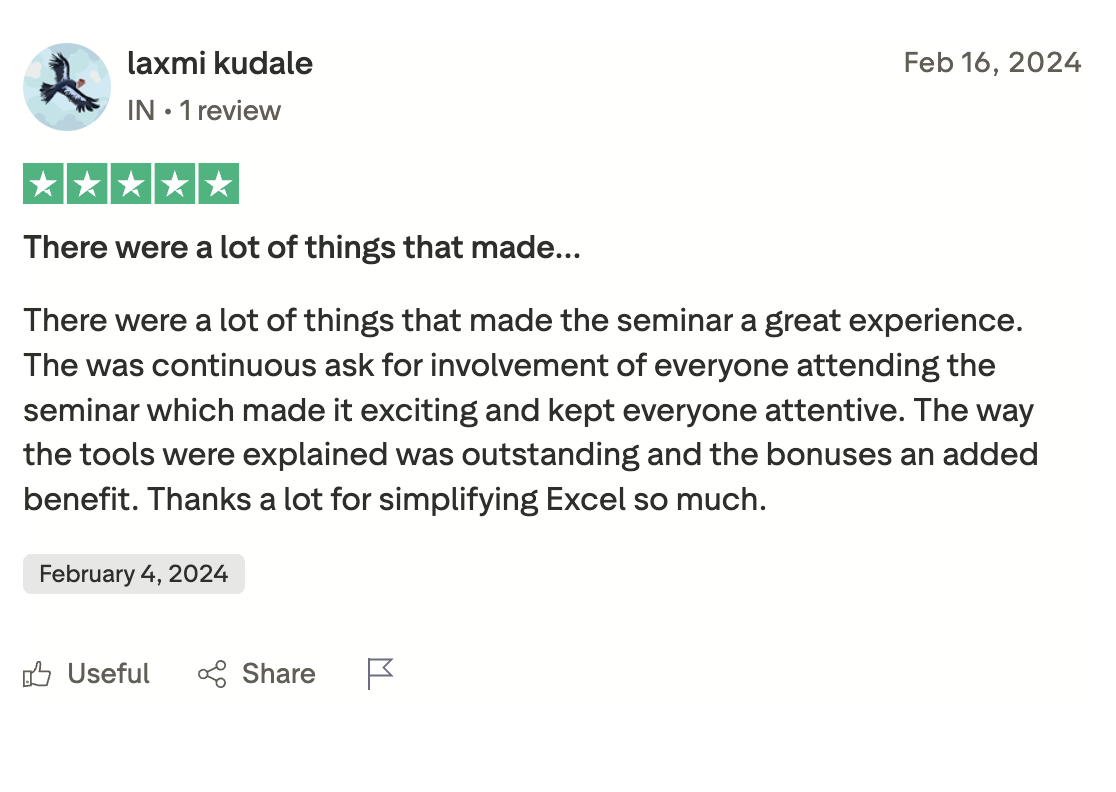Open laxmi kudale's bird avatar picture
Image resolution: width=1116 pixels, height=792 pixels.
67,87
